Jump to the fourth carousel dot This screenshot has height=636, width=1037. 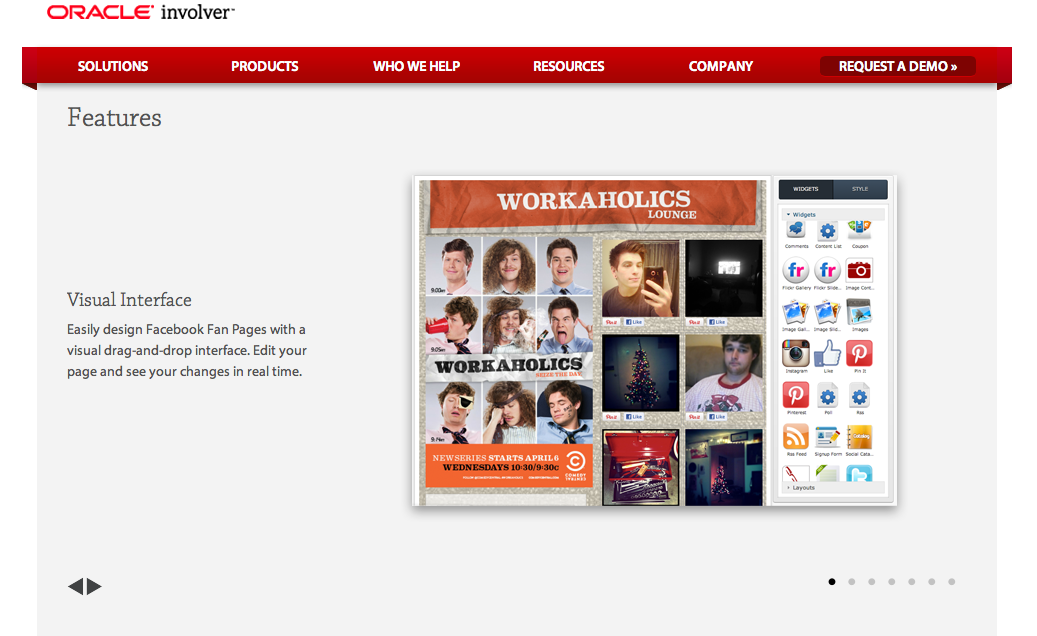pos(892,582)
